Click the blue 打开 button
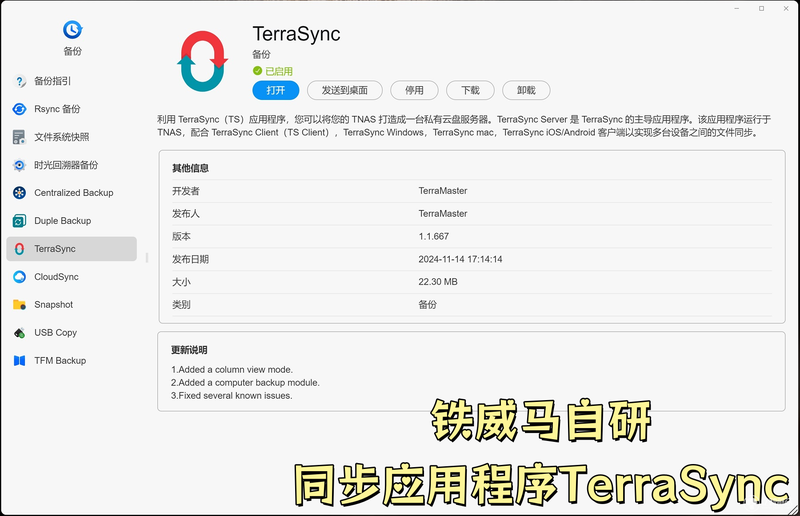This screenshot has width=800, height=516. pos(276,90)
